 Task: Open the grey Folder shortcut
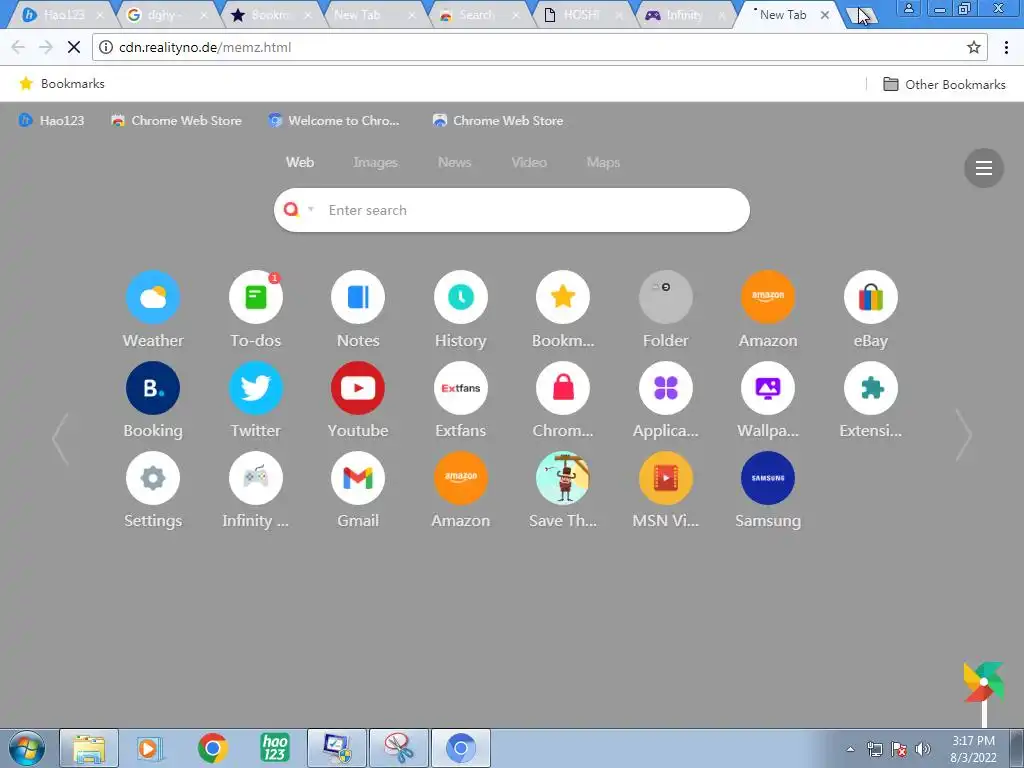(x=665, y=297)
